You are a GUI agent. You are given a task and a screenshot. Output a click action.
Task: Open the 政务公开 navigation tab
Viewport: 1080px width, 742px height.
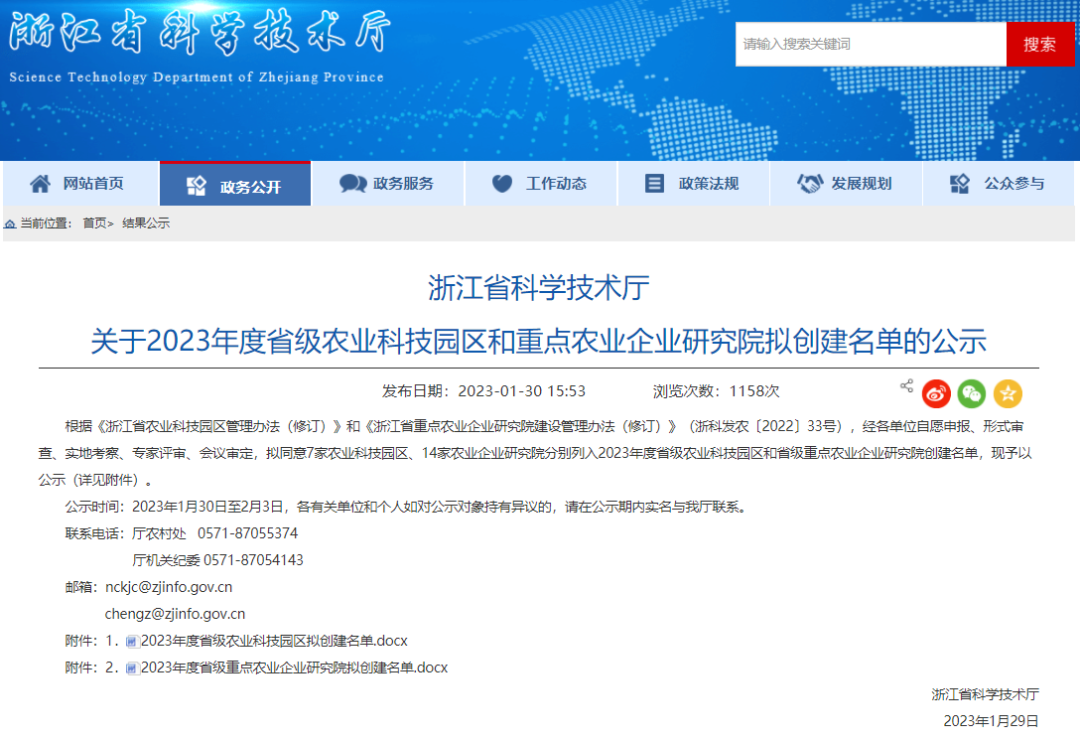pyautogui.click(x=236, y=185)
